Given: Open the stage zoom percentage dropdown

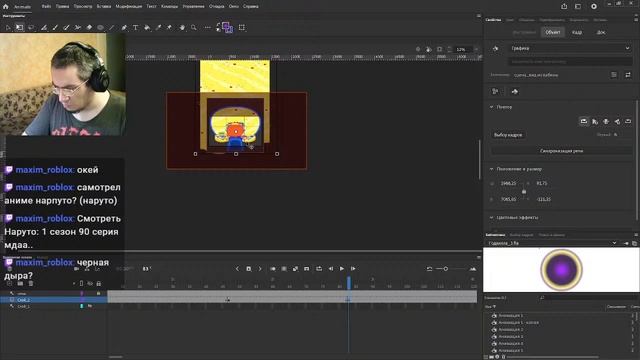Looking at the screenshot, I should coord(476,49).
